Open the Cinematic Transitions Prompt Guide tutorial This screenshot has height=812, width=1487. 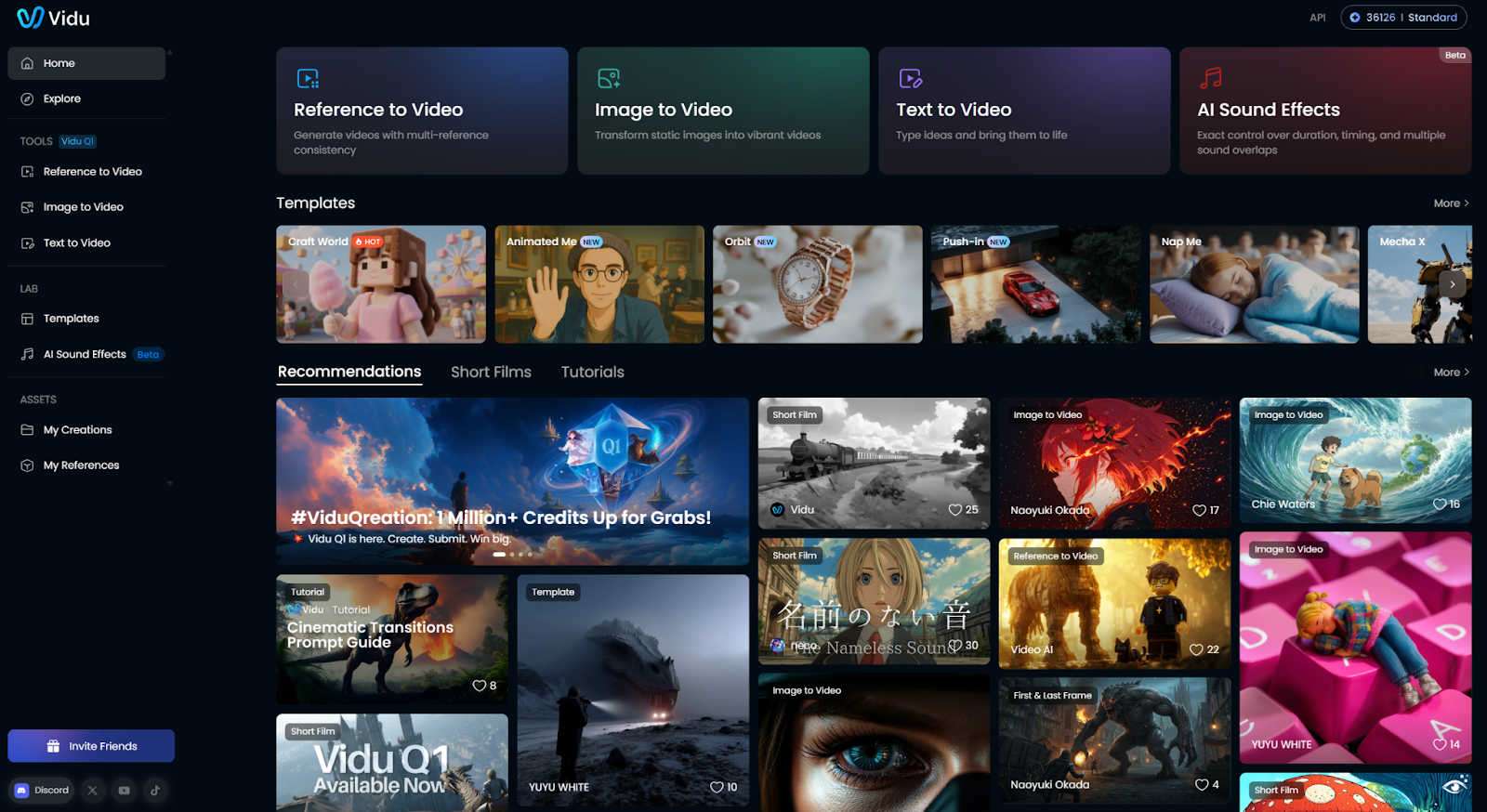pos(392,639)
